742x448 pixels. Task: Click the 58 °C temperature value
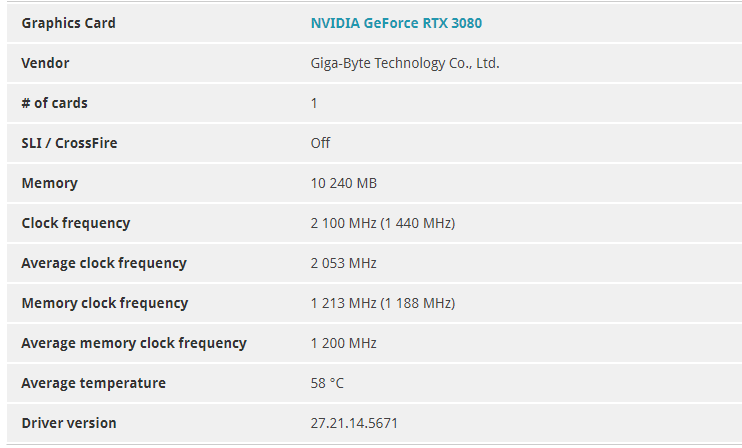(328, 383)
